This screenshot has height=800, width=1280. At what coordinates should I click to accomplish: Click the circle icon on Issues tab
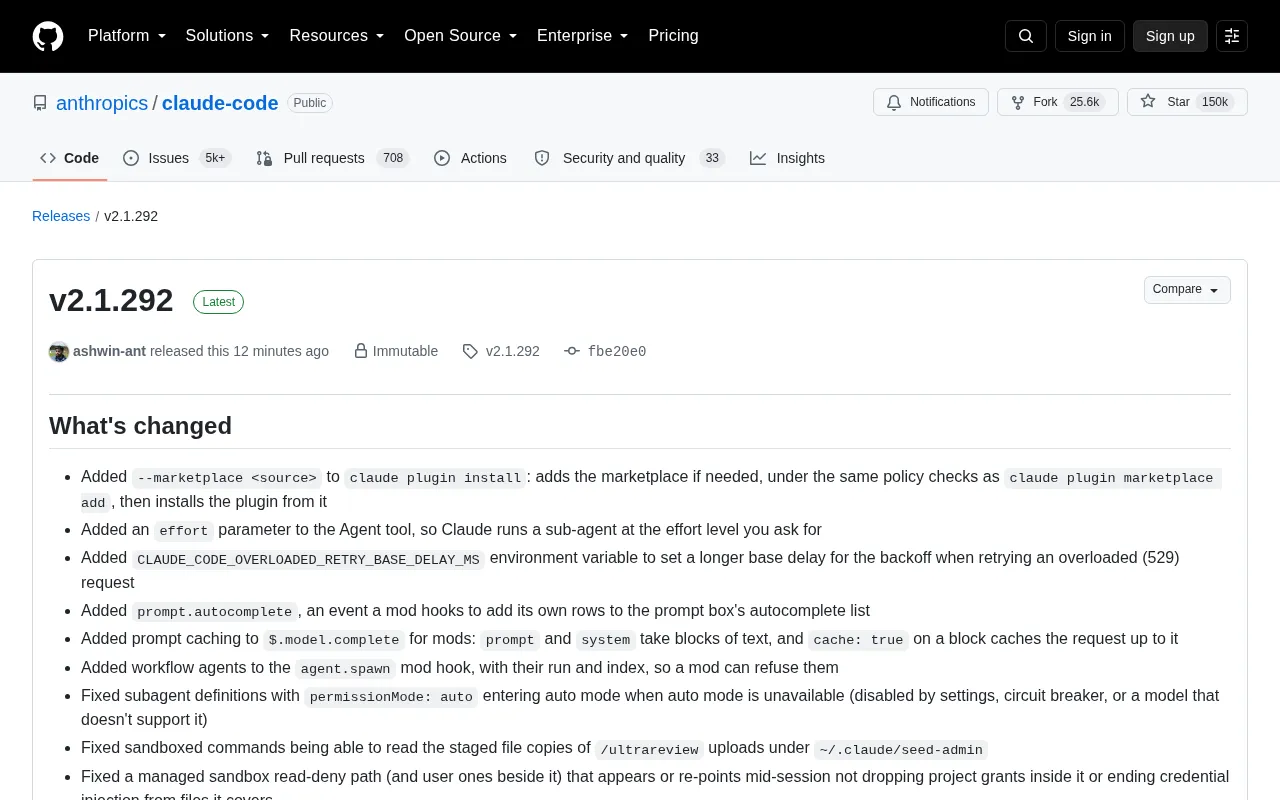coord(131,158)
